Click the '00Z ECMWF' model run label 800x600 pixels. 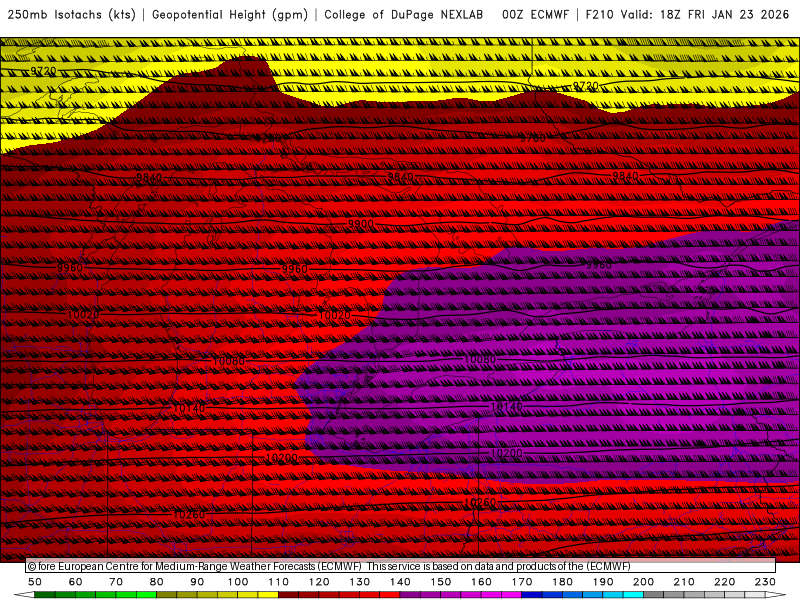pyautogui.click(x=535, y=15)
